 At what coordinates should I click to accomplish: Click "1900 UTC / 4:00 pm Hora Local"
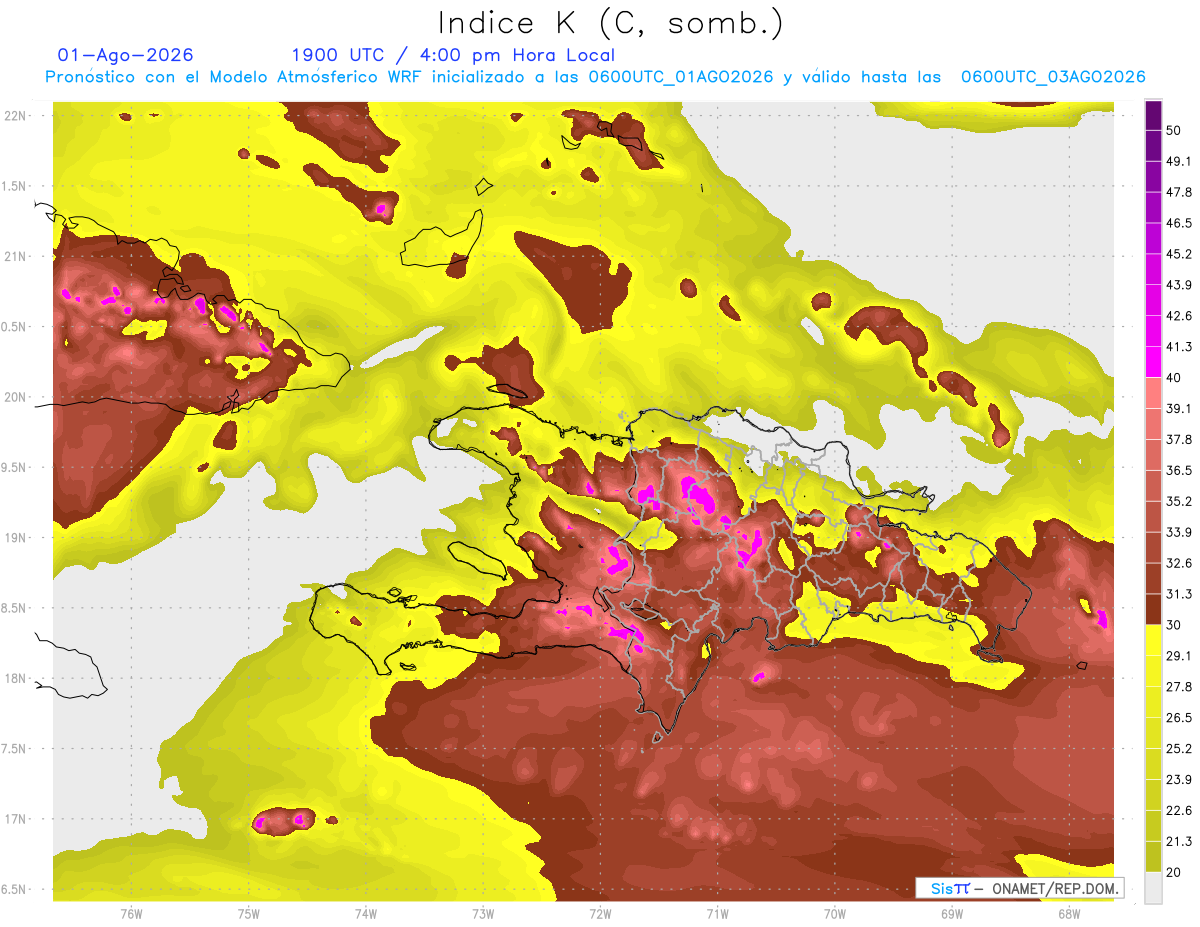tap(453, 55)
